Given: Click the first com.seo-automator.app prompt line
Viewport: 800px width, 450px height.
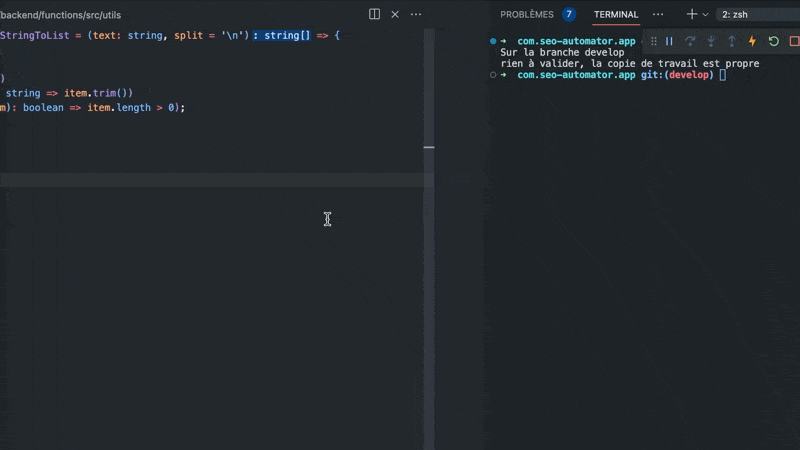Looking at the screenshot, I should click(576, 41).
